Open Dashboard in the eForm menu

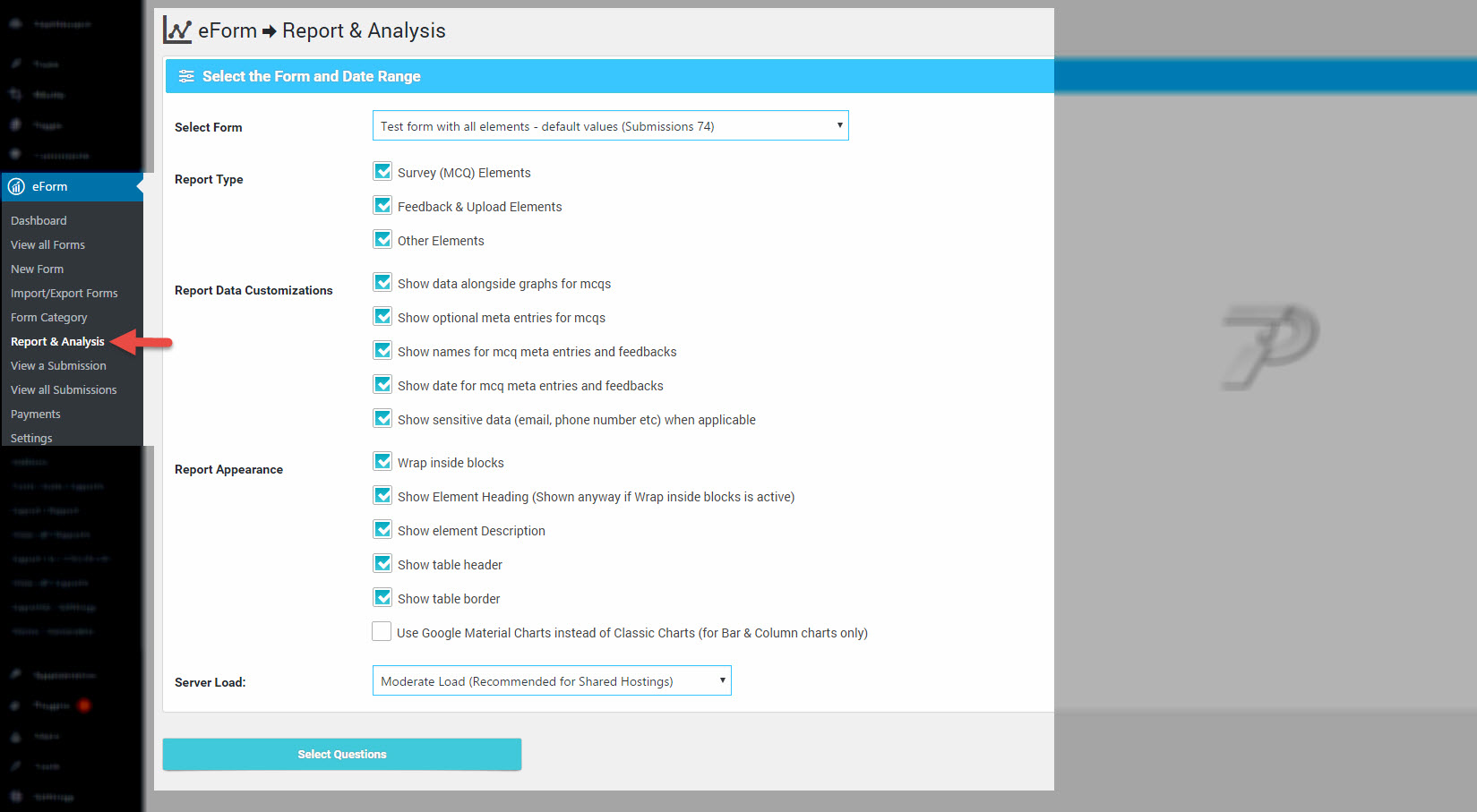(x=39, y=221)
